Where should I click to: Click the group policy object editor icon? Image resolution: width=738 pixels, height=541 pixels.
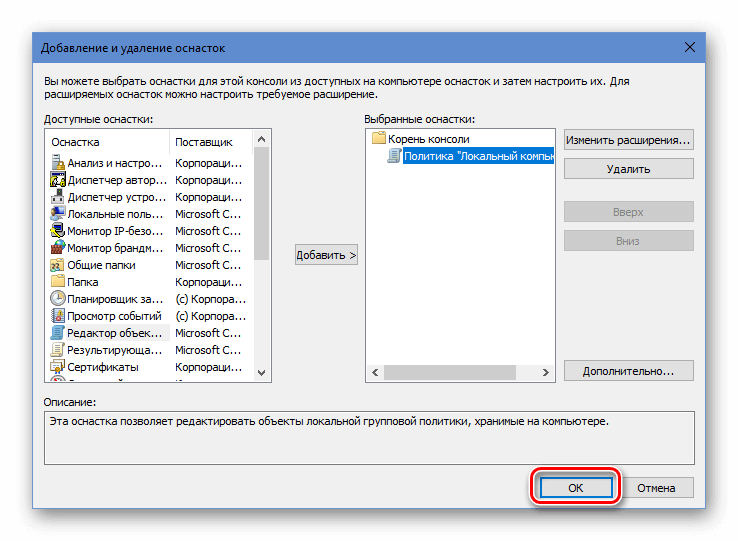click(x=57, y=332)
